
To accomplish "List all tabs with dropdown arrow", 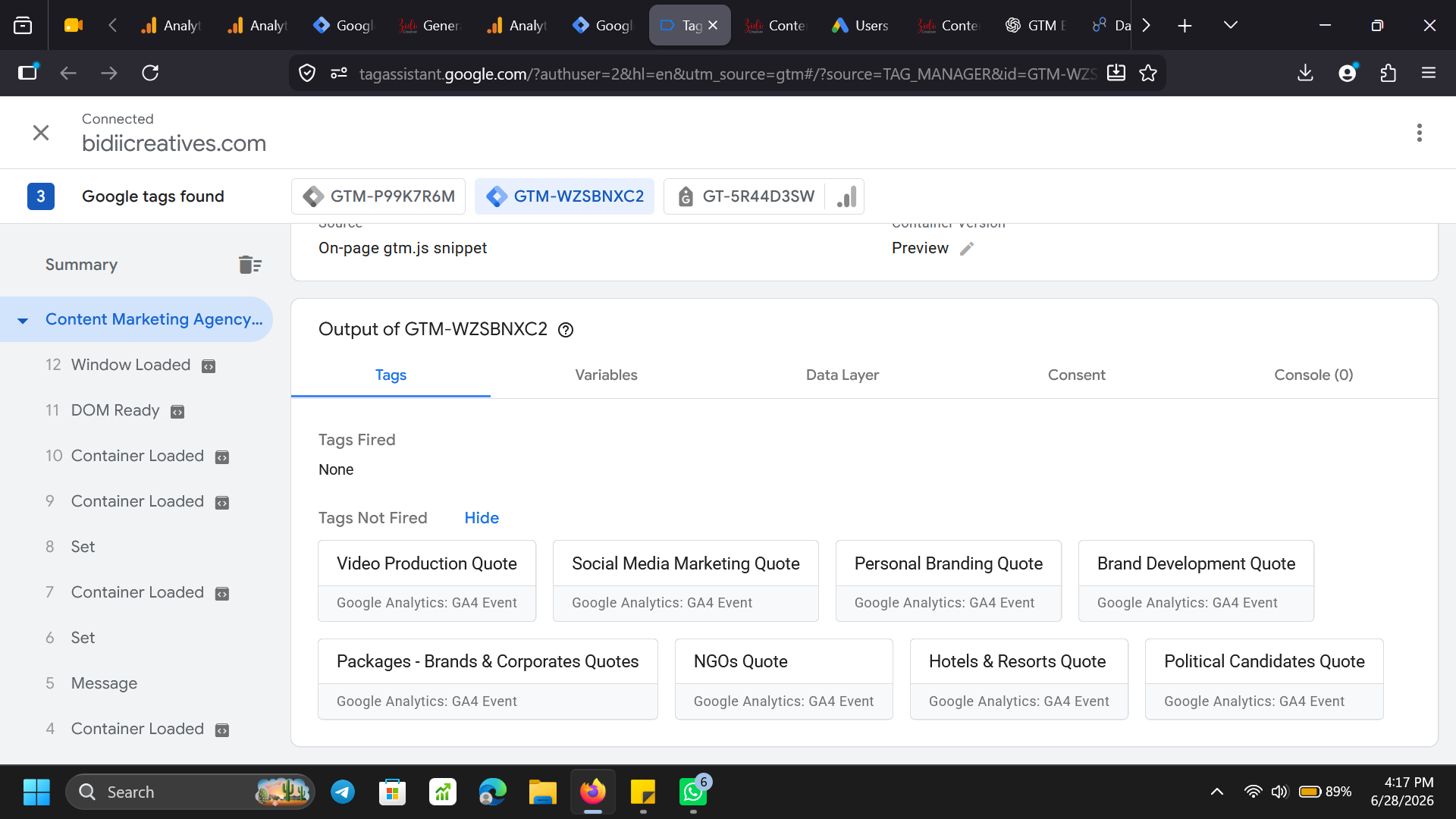I will (x=1231, y=26).
